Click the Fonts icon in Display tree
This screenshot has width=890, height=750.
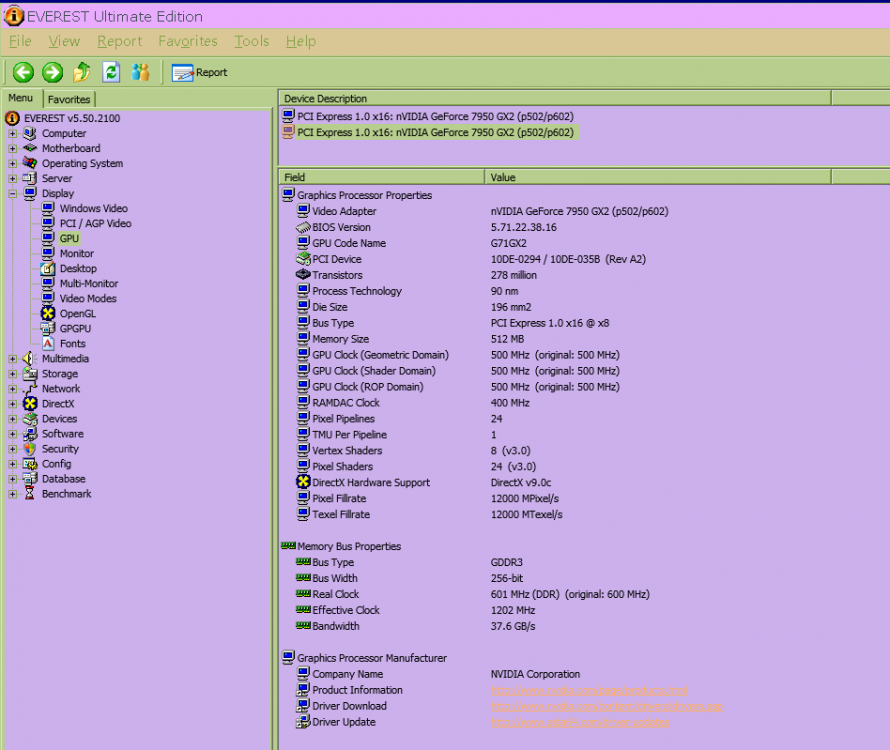coord(48,344)
